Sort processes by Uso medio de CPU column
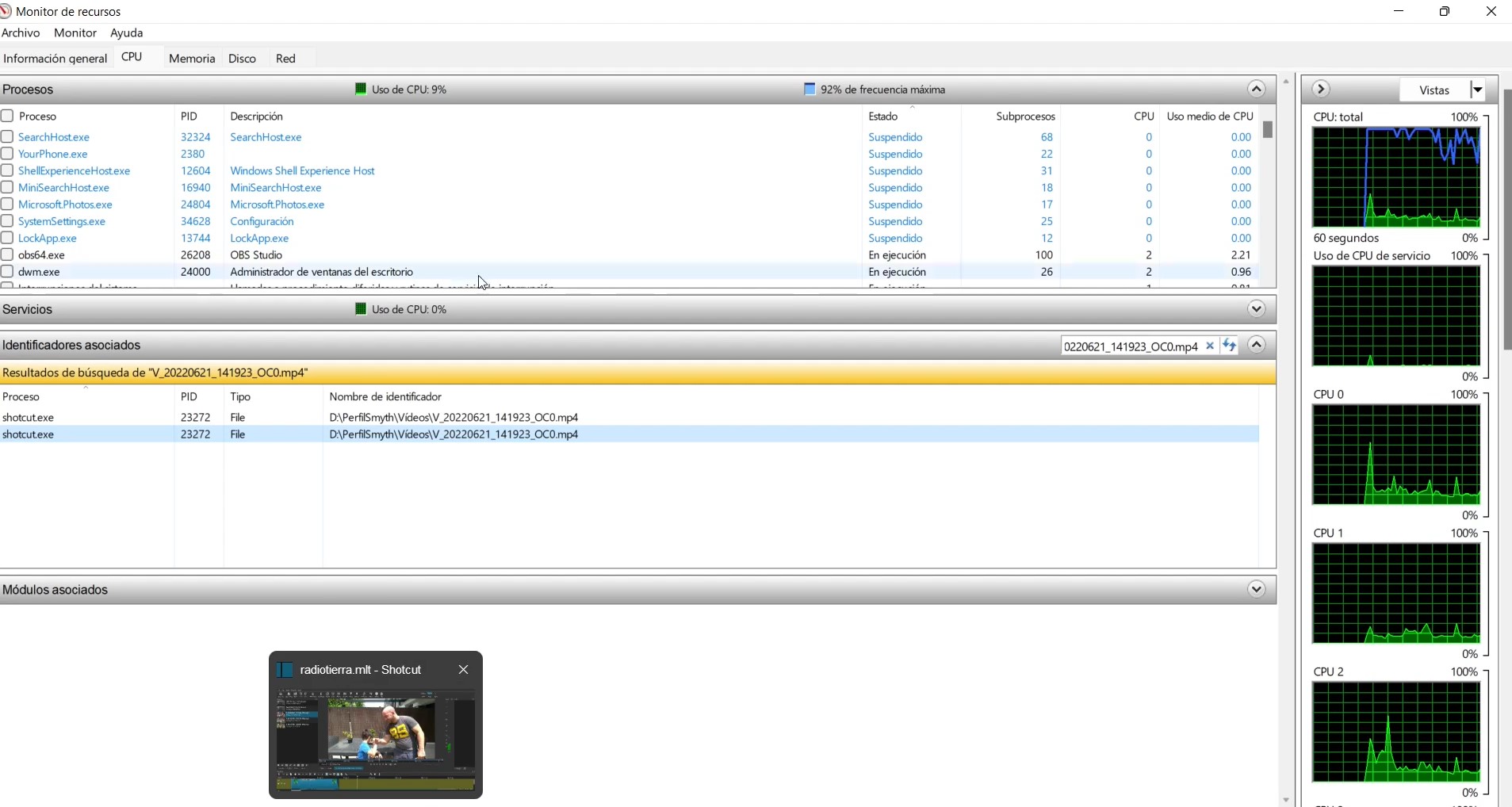The image size is (1512, 807). coord(1210,116)
